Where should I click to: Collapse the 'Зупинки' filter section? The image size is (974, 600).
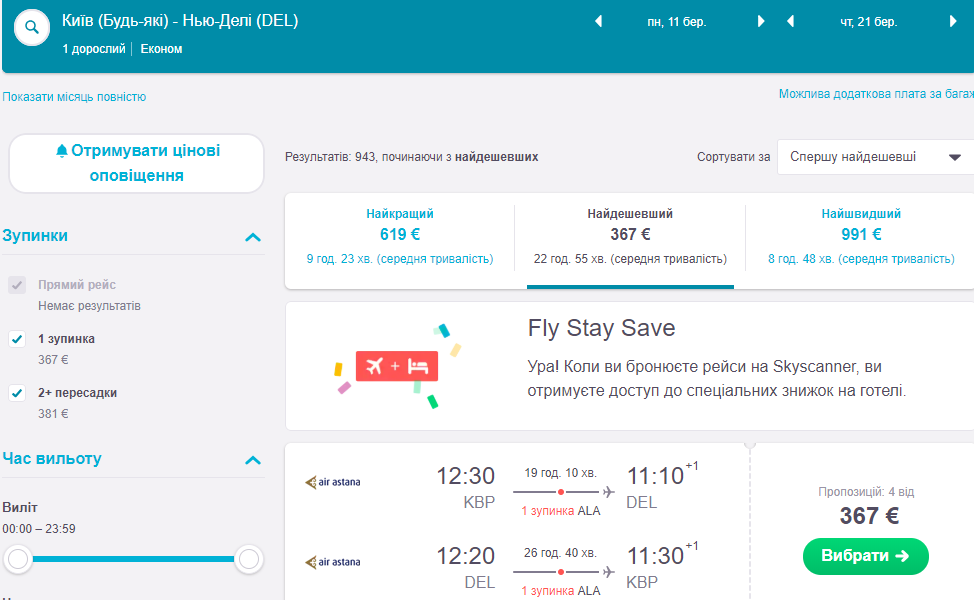[253, 237]
